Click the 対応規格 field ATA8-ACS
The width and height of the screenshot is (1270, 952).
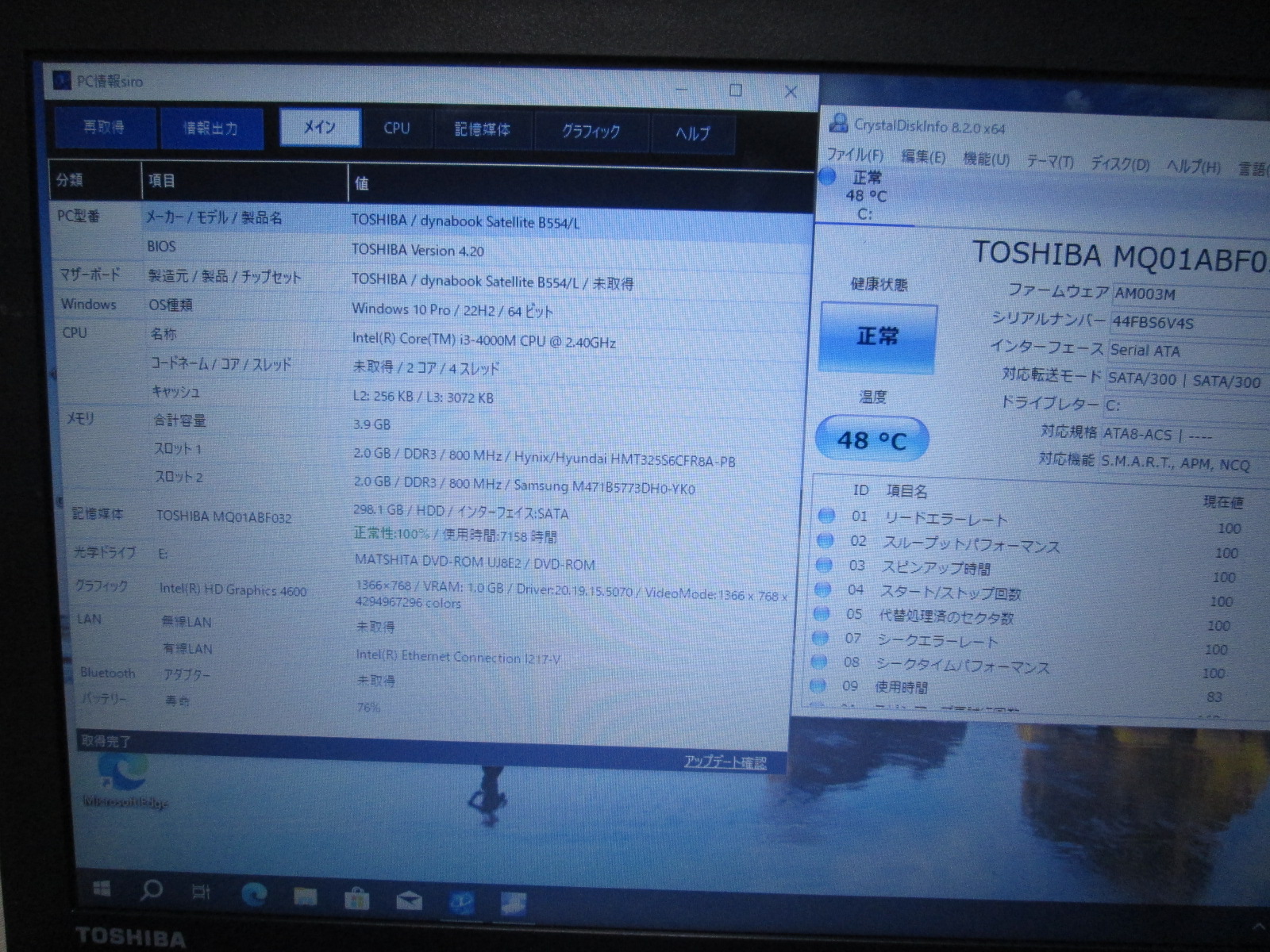1185,435
